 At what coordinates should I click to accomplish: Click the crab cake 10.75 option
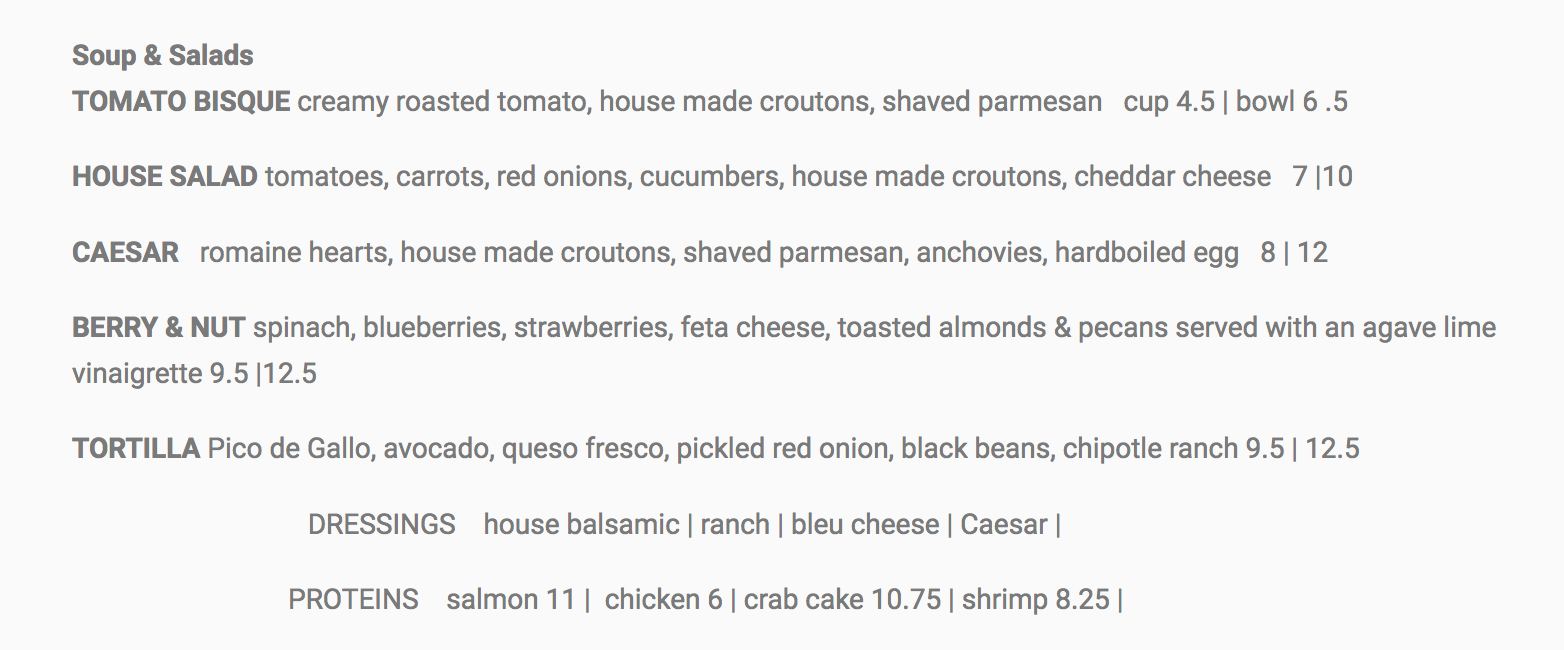pos(842,599)
